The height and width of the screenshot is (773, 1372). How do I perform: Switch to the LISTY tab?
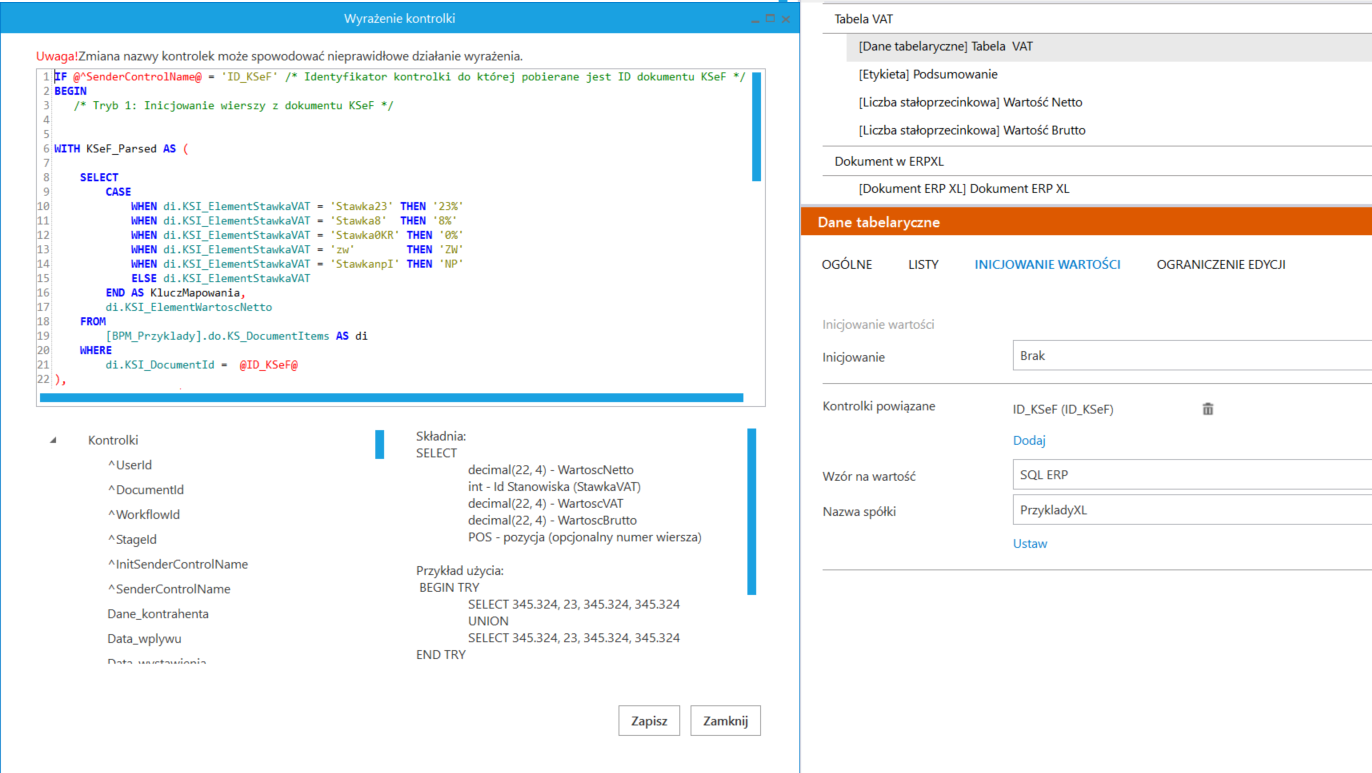pos(923,265)
